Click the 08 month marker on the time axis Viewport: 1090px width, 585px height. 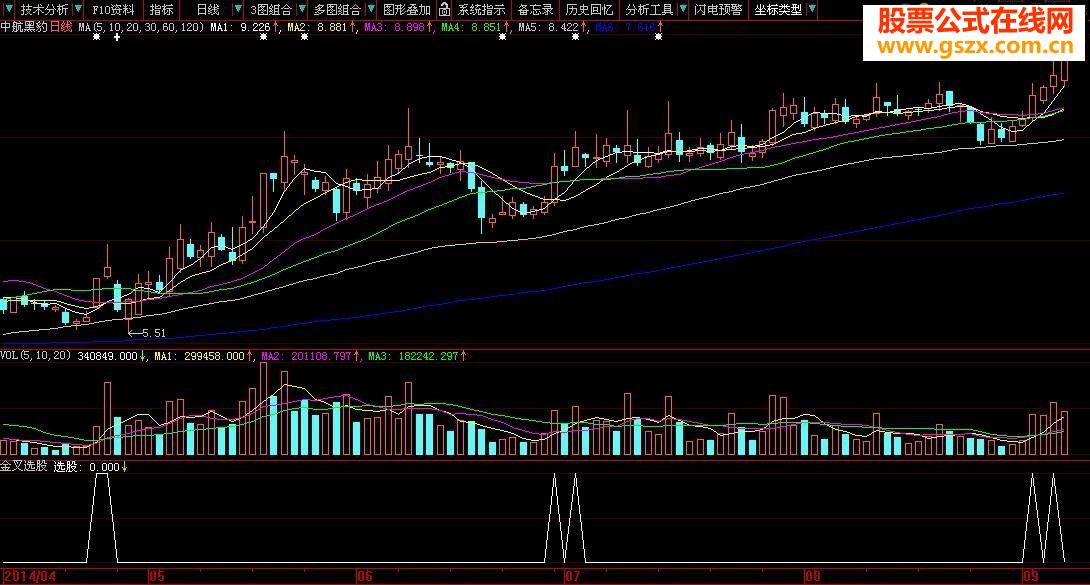click(x=813, y=576)
